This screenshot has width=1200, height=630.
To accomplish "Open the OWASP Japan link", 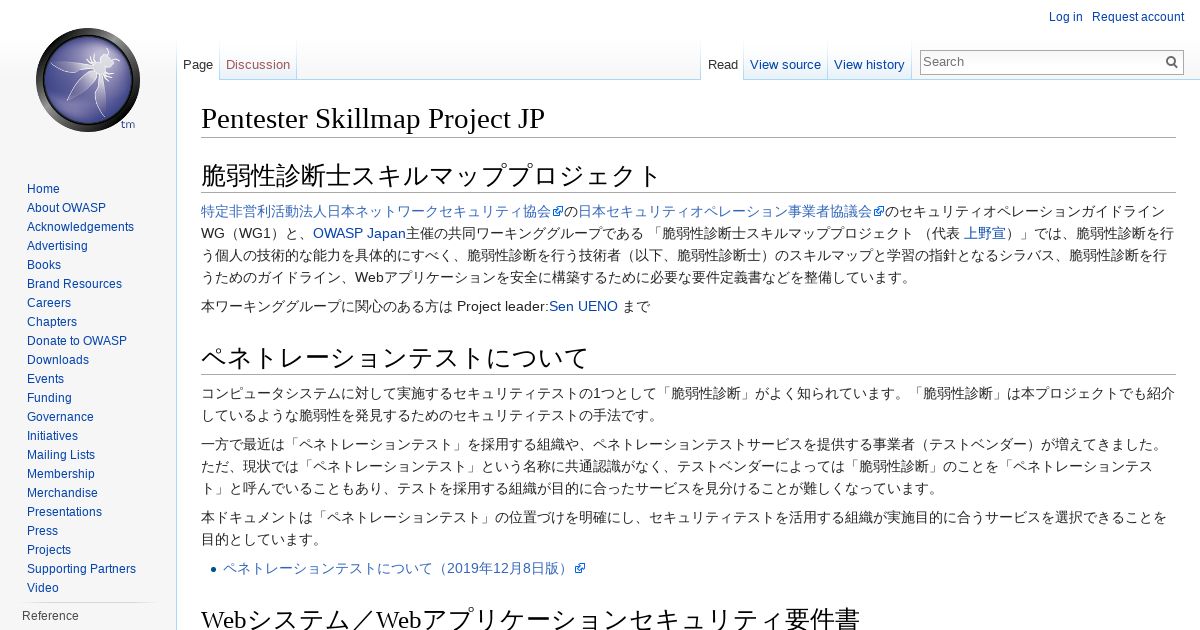I will click(x=359, y=233).
